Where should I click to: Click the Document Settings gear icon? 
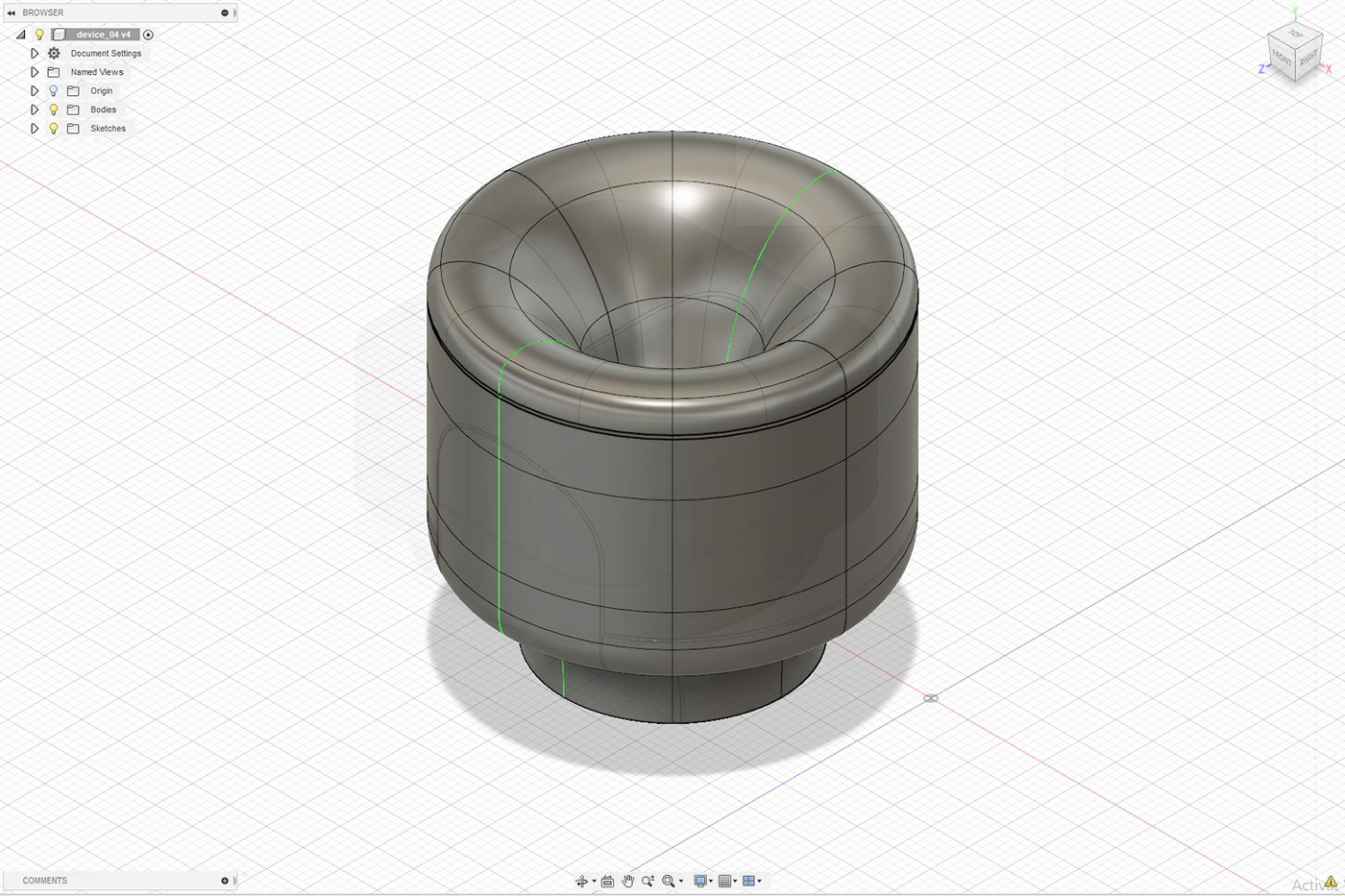pos(54,53)
